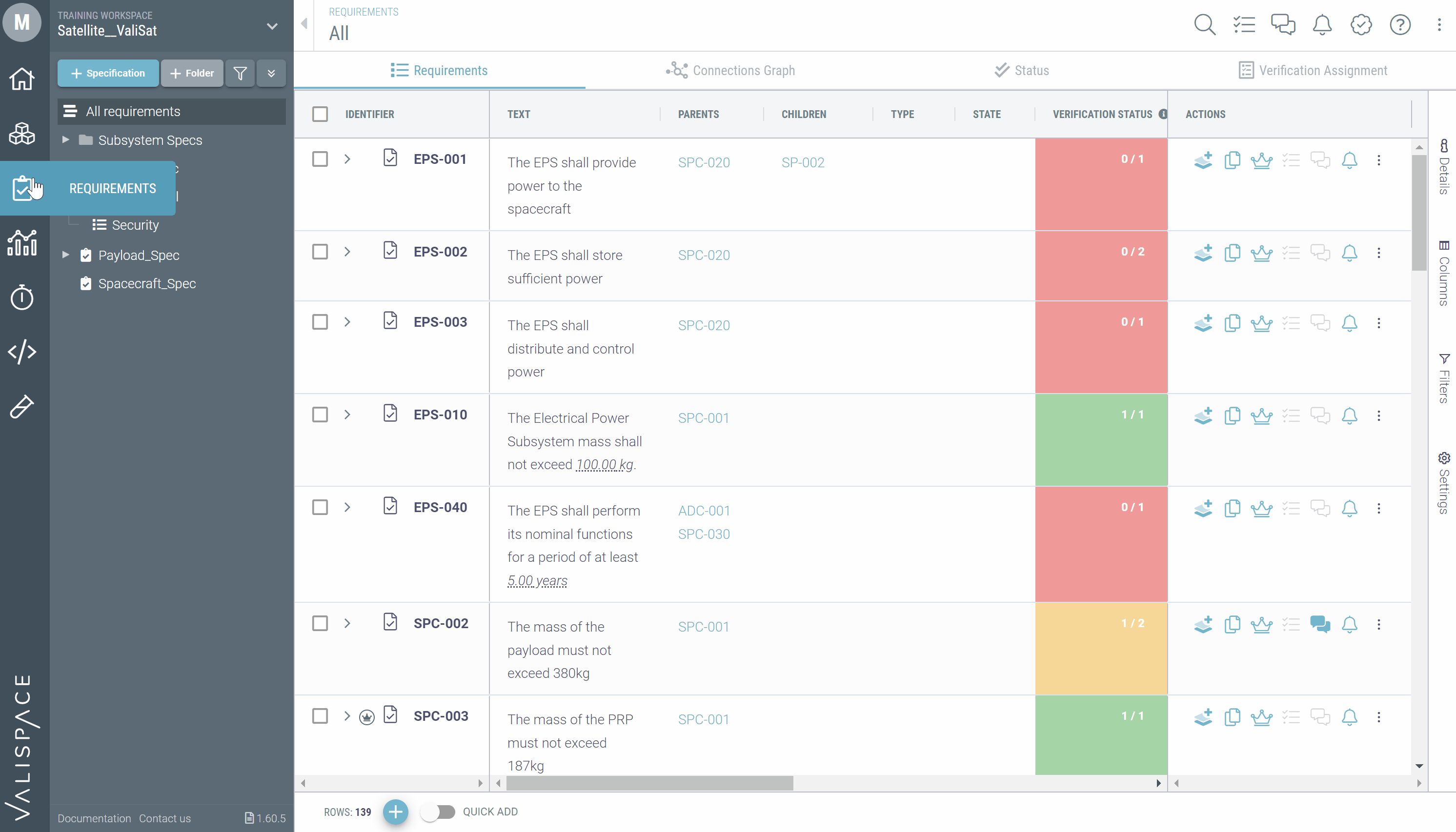This screenshot has width=1456, height=832.
Task: Open the analysis charts sidebar icon
Action: click(x=22, y=243)
